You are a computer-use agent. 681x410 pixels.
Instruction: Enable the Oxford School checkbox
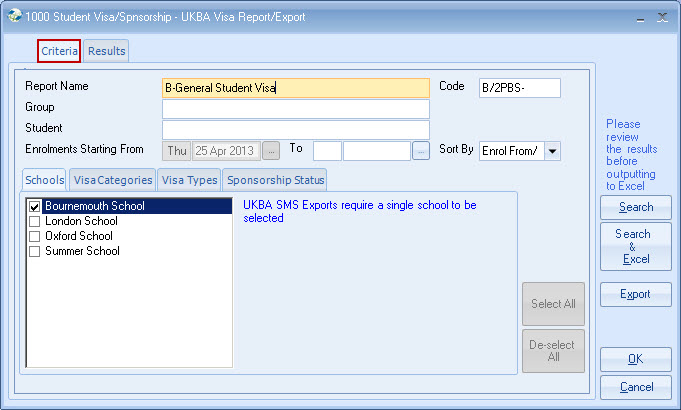point(35,237)
